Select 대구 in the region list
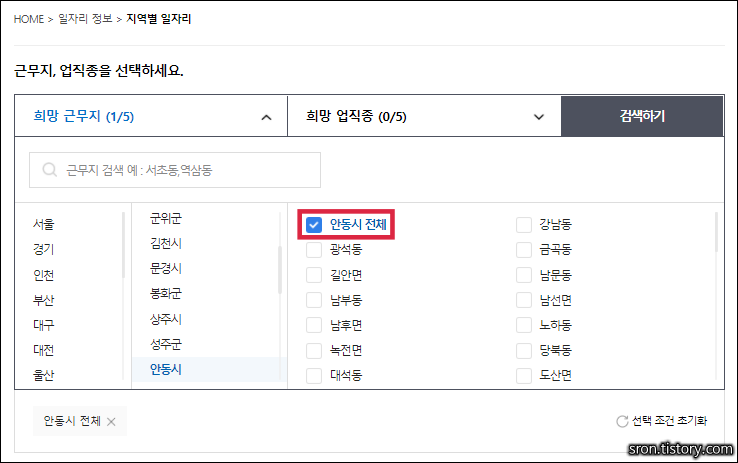The image size is (738, 463). [x=43, y=325]
